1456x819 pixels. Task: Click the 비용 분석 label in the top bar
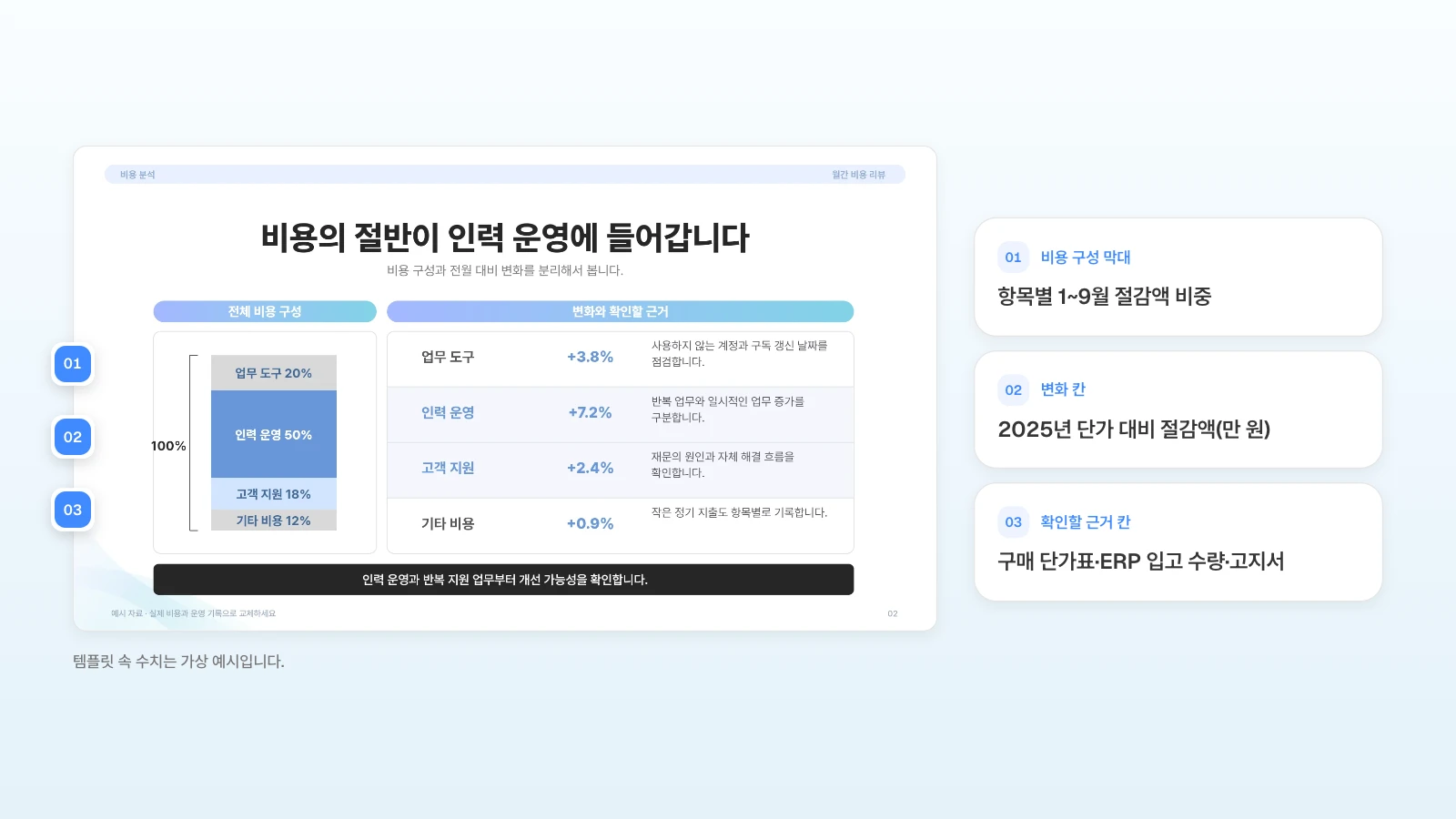click(137, 175)
